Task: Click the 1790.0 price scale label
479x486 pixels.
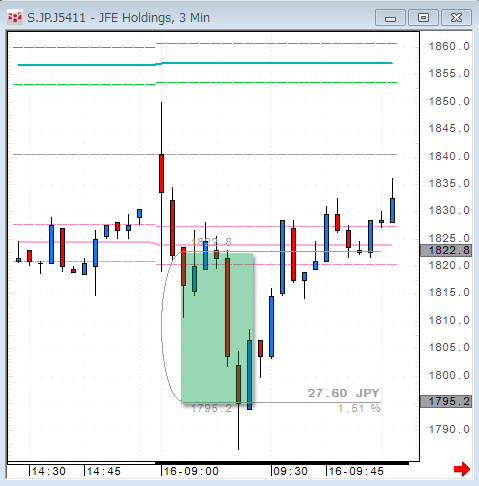Action: tap(449, 429)
